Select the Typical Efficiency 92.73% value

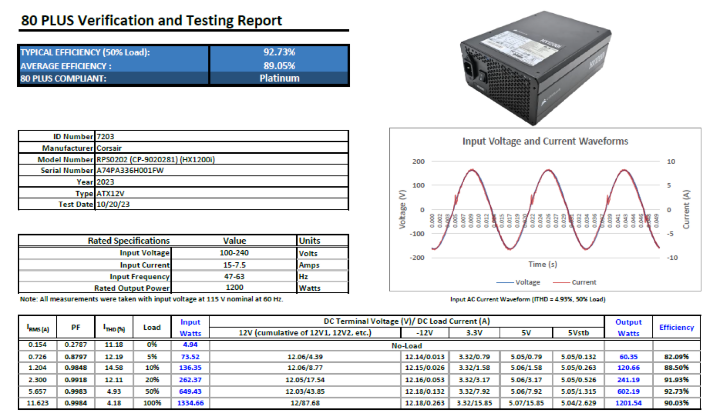coord(279,53)
